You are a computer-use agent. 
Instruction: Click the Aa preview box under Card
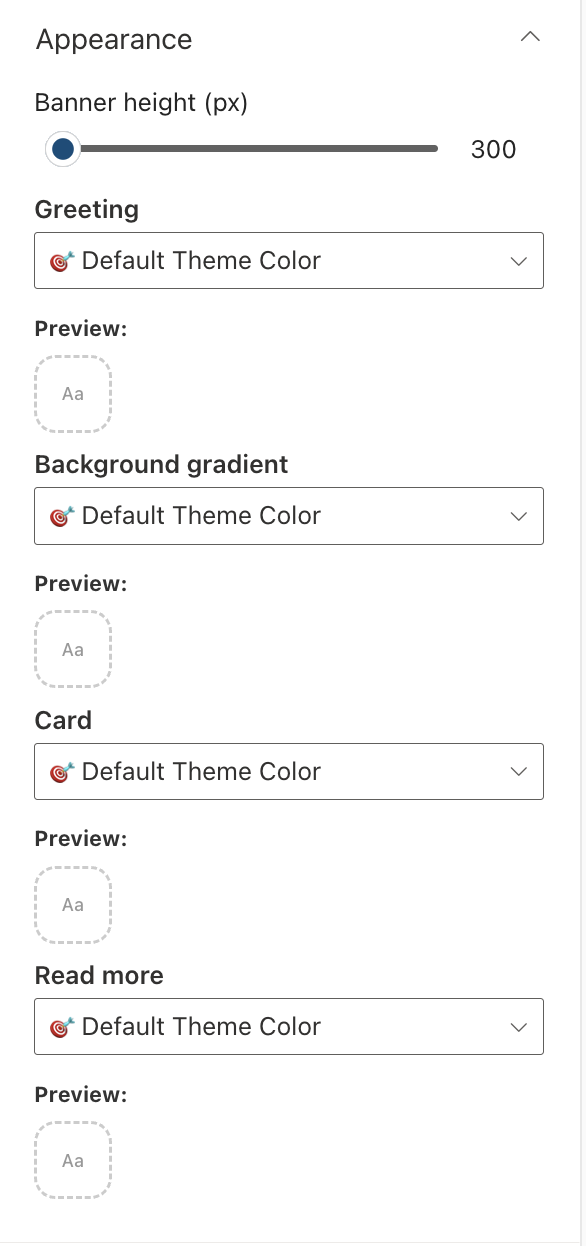[x=72, y=904]
